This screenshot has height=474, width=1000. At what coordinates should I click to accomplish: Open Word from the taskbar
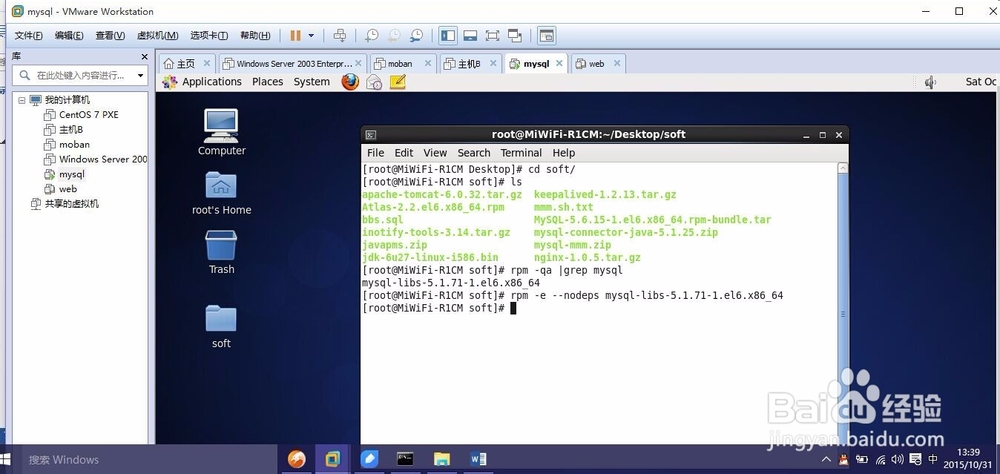[x=478, y=459]
